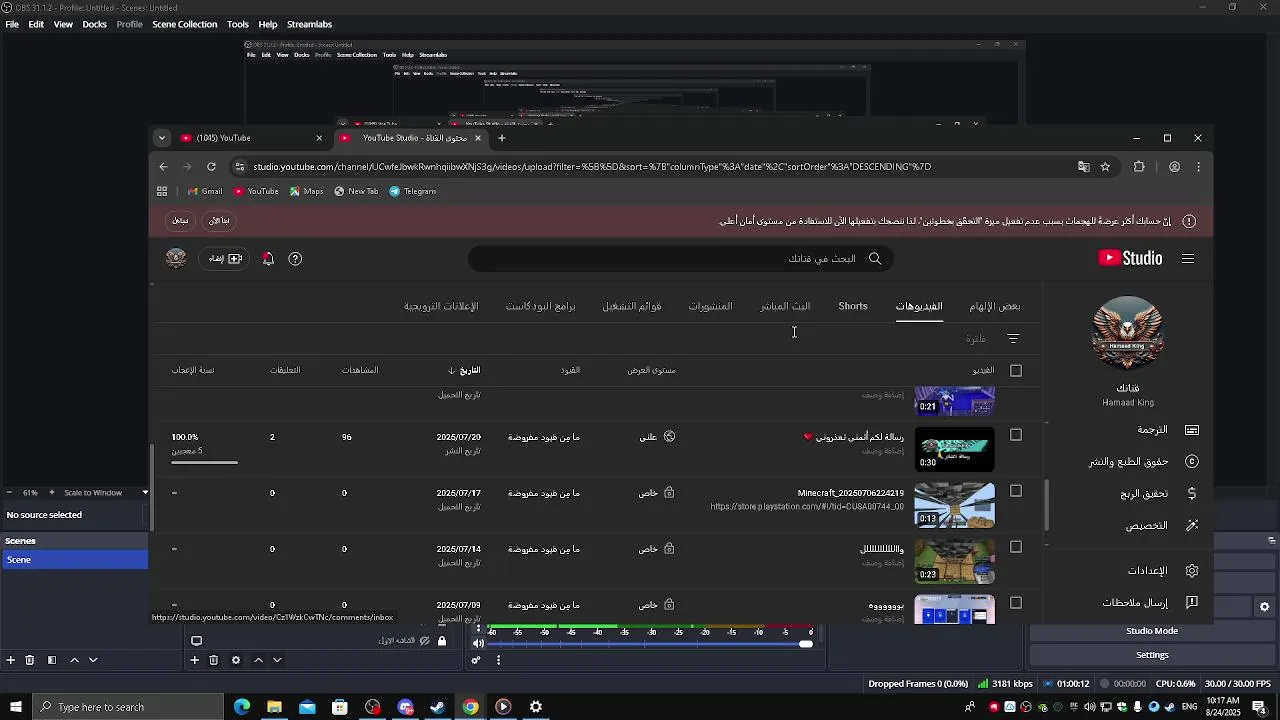The height and width of the screenshot is (720, 1280).
Task: Open advanced audio properties gears icon
Action: click(476, 660)
